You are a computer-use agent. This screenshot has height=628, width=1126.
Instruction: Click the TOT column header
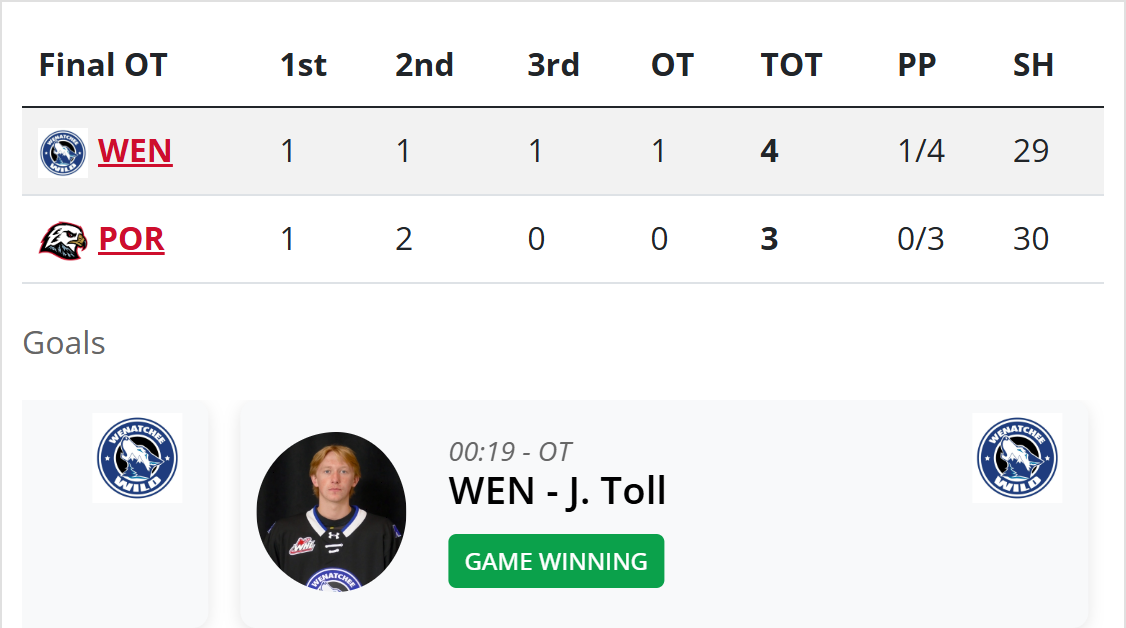tap(791, 65)
